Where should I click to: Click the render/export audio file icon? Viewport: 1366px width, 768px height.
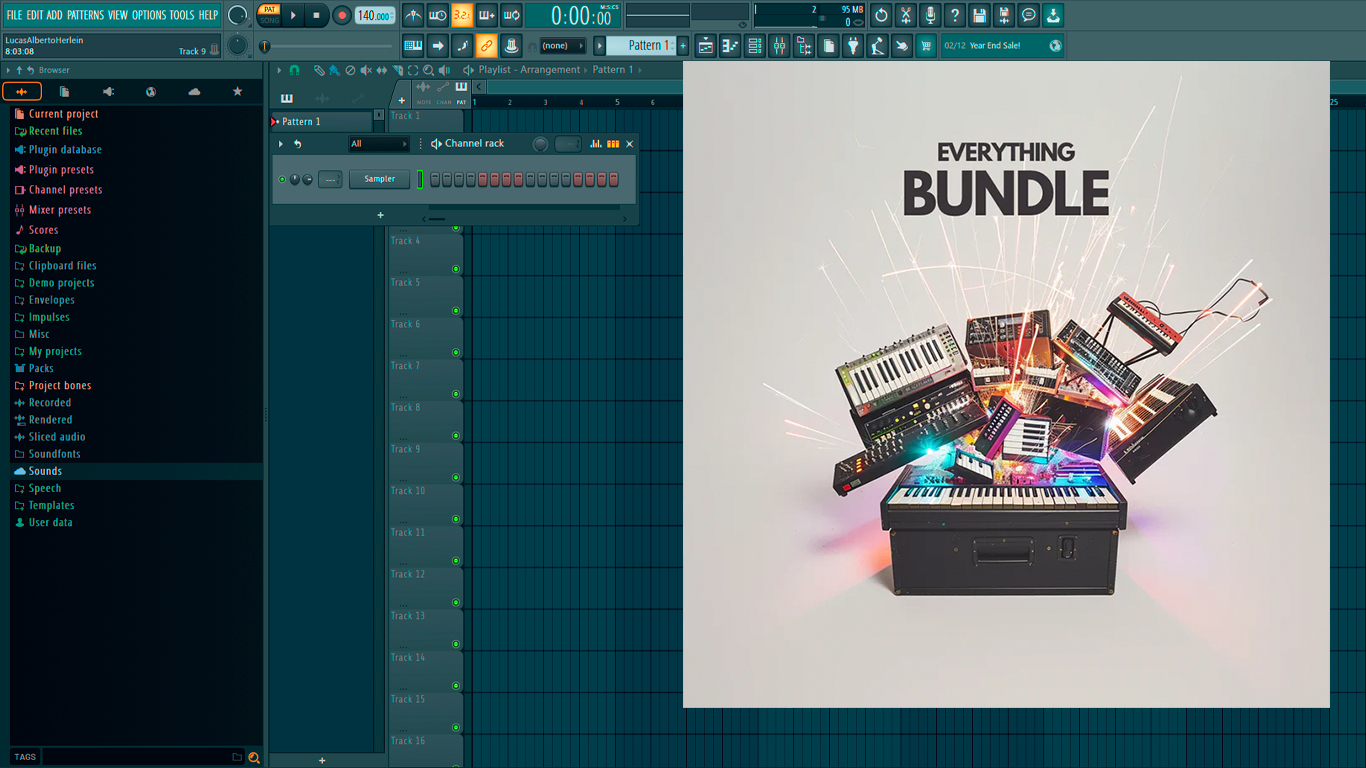tap(1004, 15)
